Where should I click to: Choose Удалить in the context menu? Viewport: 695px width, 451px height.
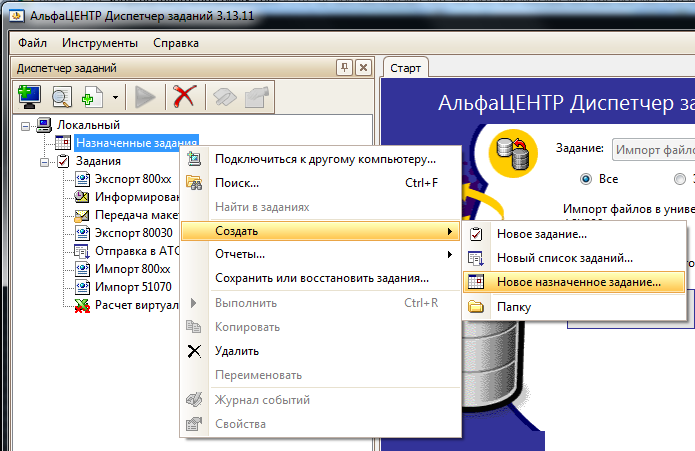point(320,351)
